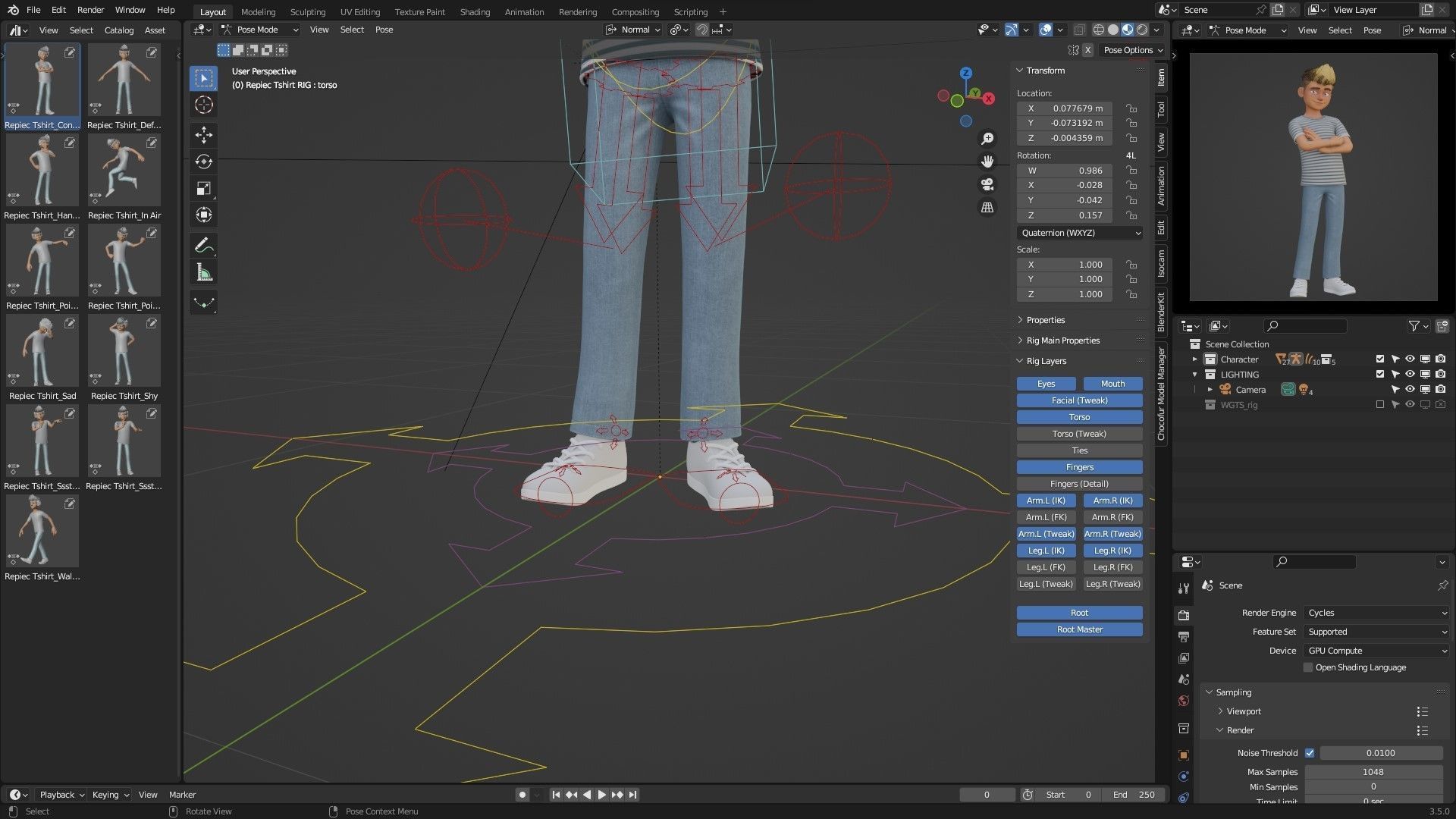Image resolution: width=1456 pixels, height=819 pixels.
Task: Open the World properties tab icon
Action: [1184, 701]
